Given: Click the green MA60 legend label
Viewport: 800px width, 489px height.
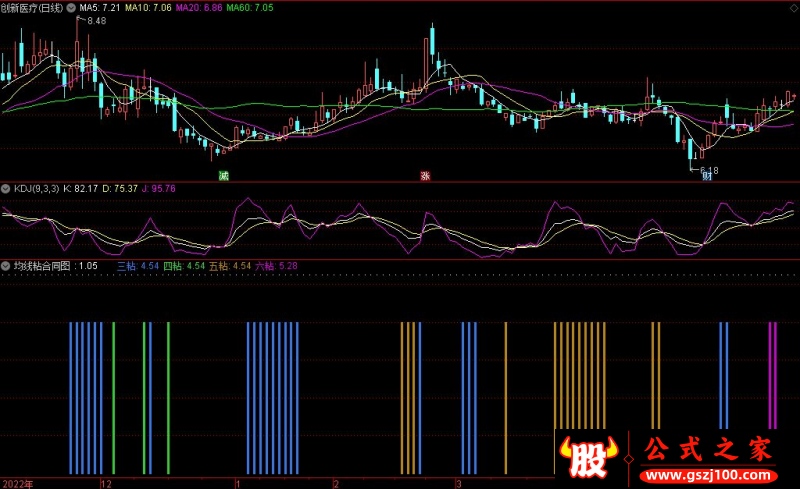Looking at the screenshot, I should (x=250, y=8).
